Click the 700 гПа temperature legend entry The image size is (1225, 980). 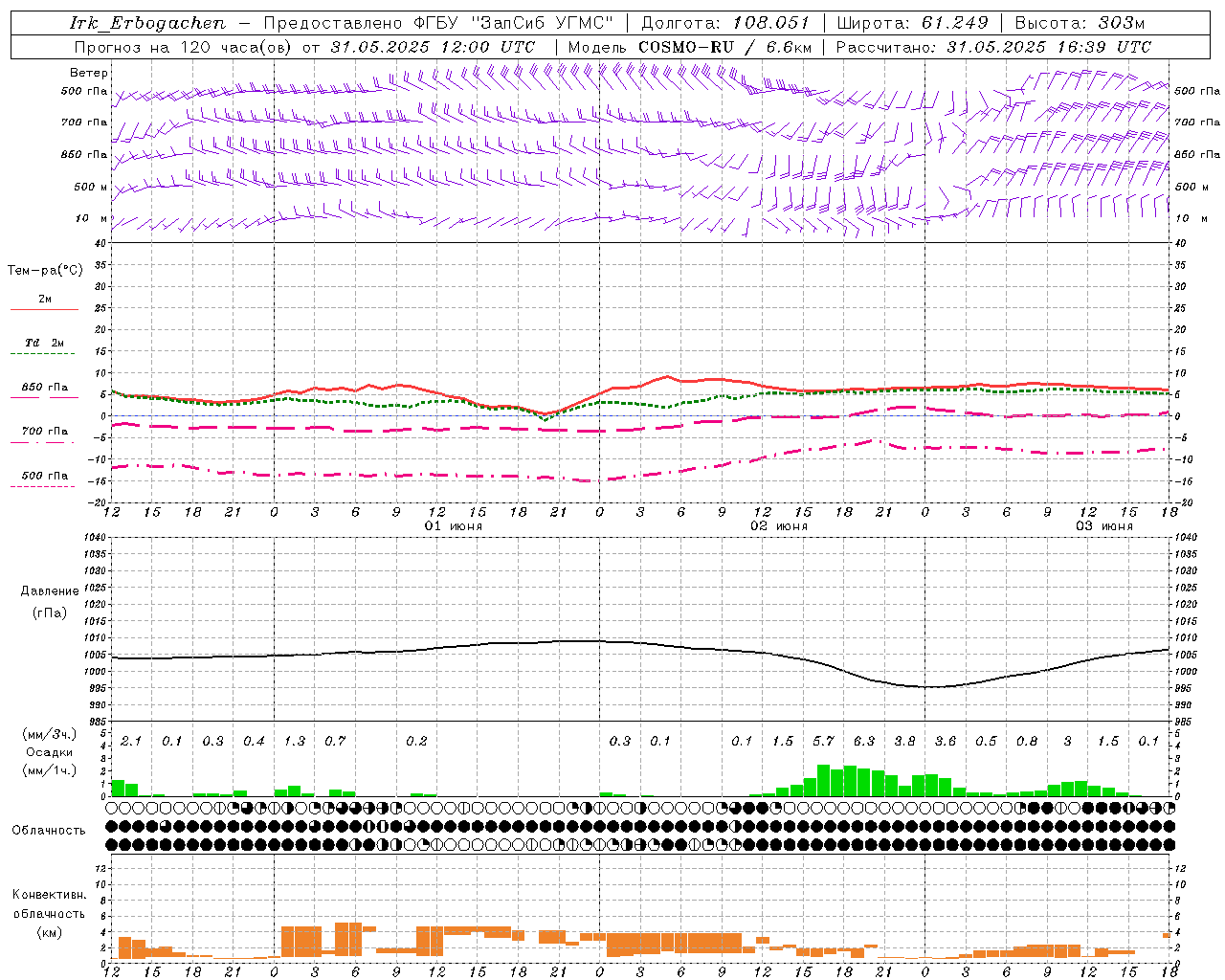point(45,432)
